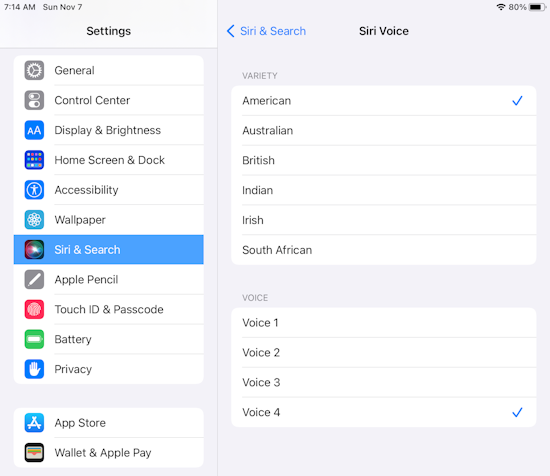
Task: Open Battery settings label
Action: pos(73,339)
